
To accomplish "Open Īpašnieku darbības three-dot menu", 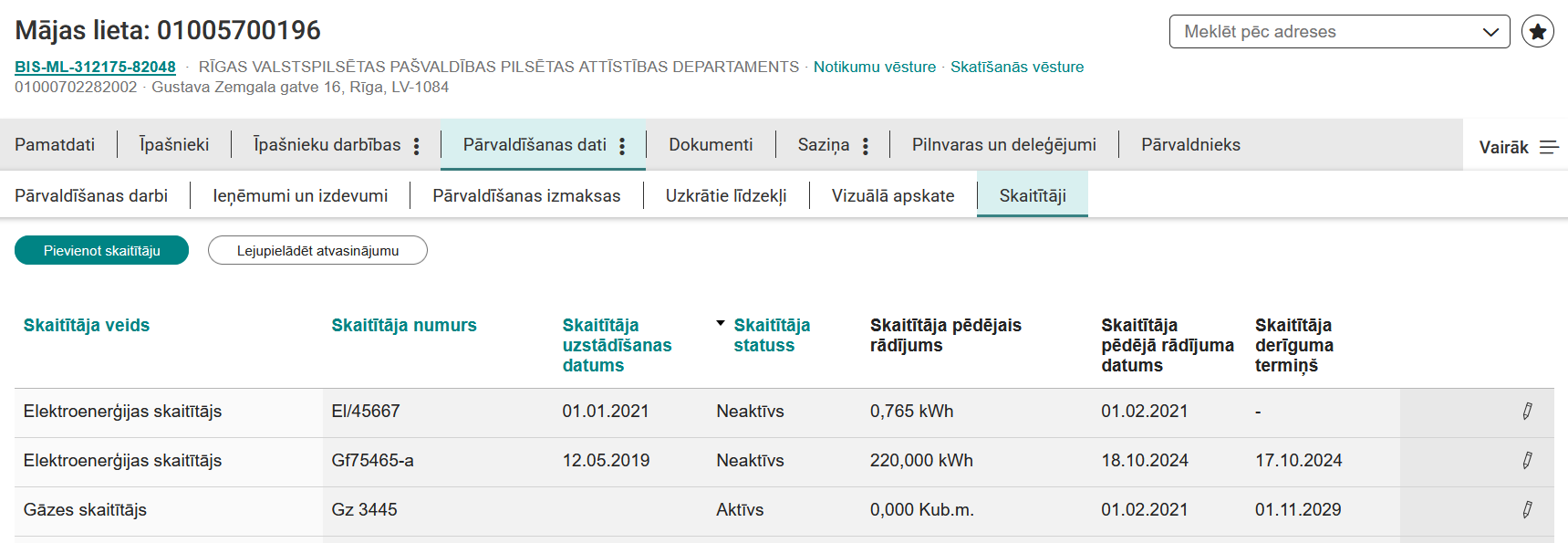I will pos(416,146).
